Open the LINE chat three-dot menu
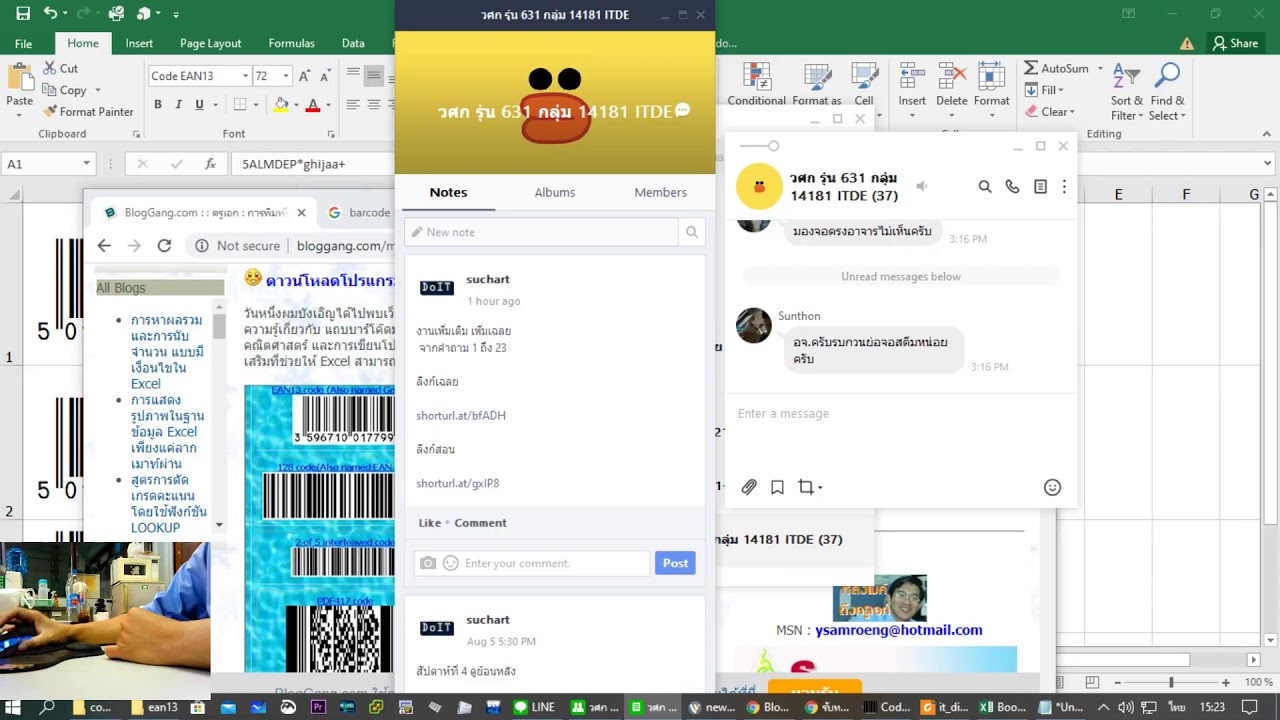Screen dimensions: 1280x720 (1064, 186)
